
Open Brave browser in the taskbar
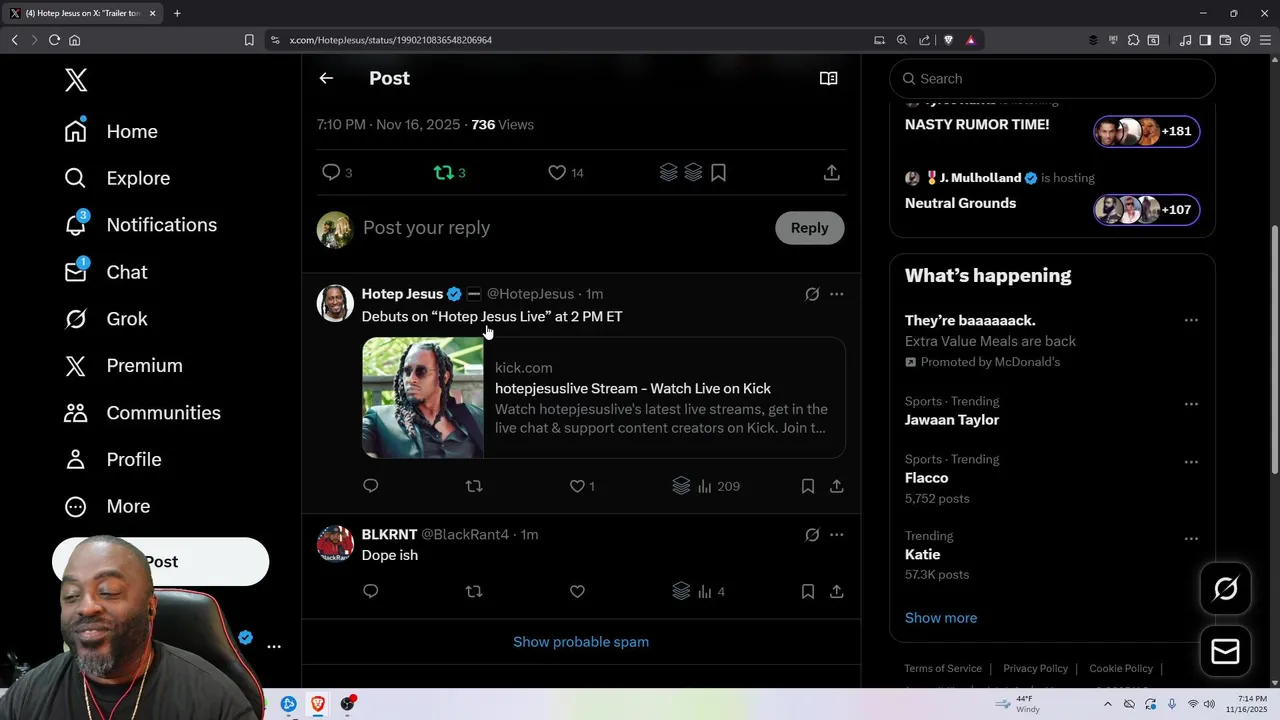318,704
